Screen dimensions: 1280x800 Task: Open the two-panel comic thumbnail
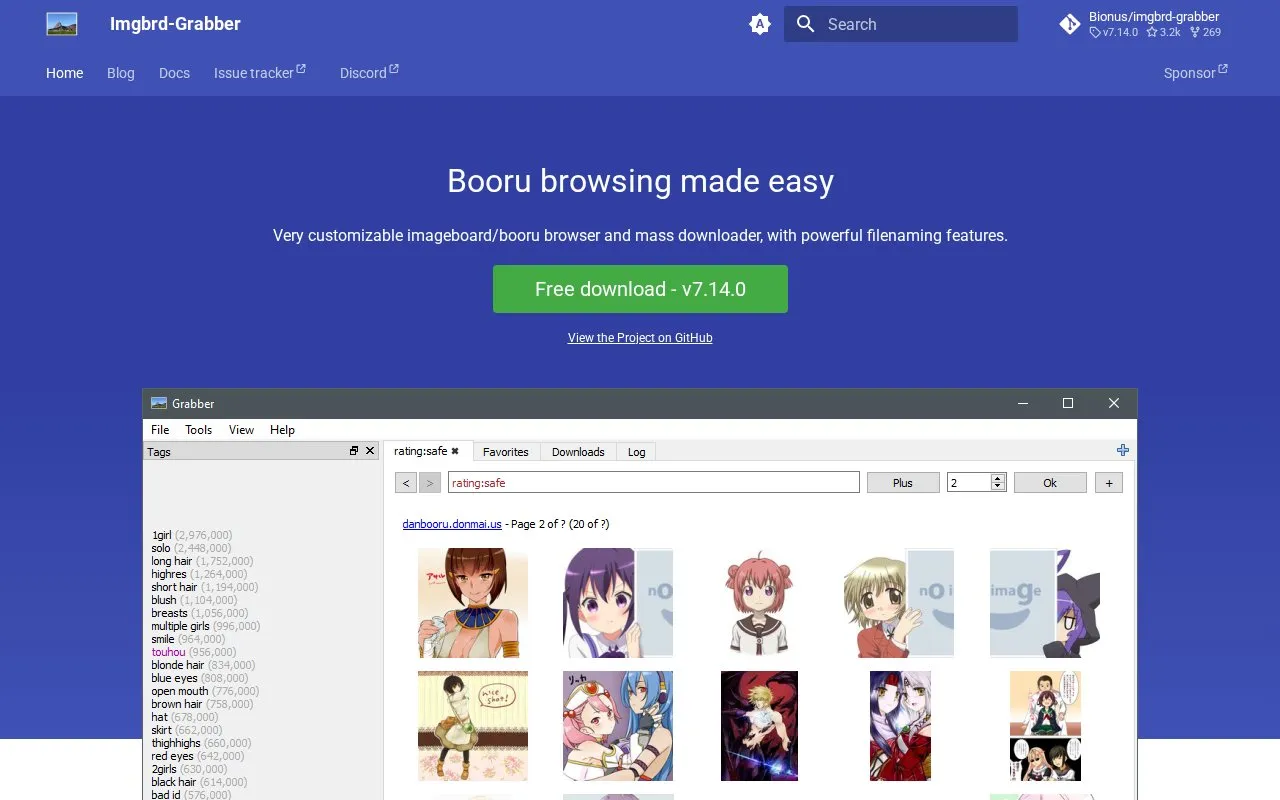(x=1045, y=726)
